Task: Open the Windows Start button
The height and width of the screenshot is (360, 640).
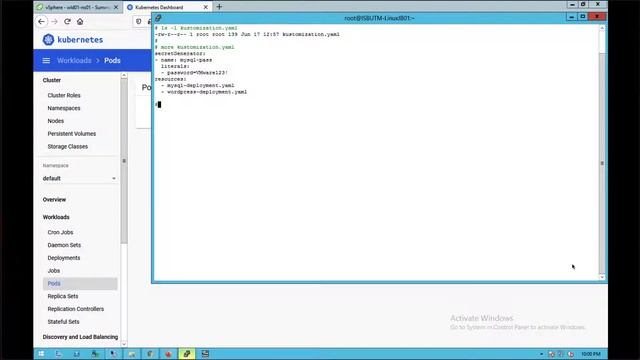Action: (41, 354)
